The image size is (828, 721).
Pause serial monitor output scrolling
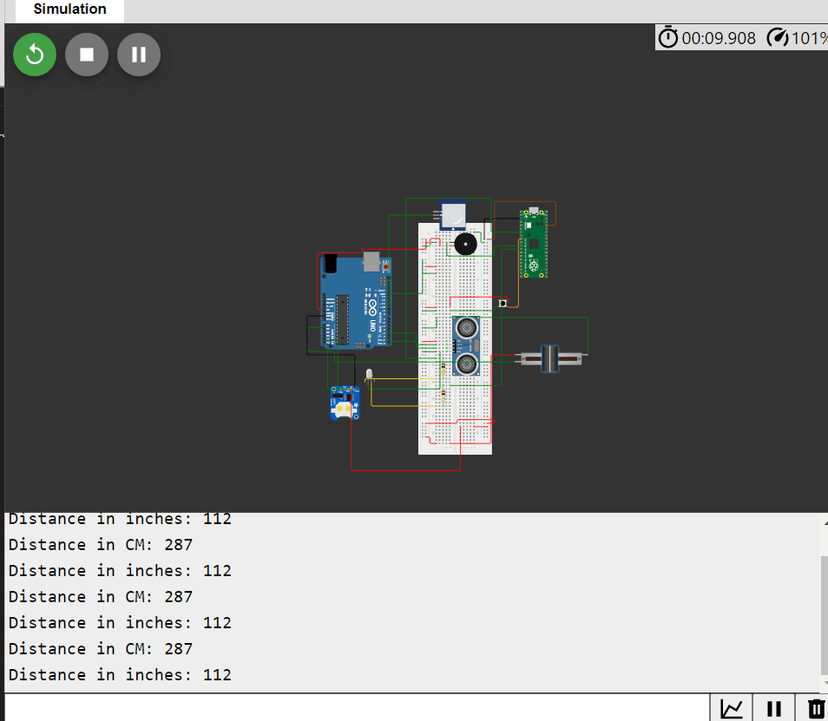pyautogui.click(x=773, y=708)
